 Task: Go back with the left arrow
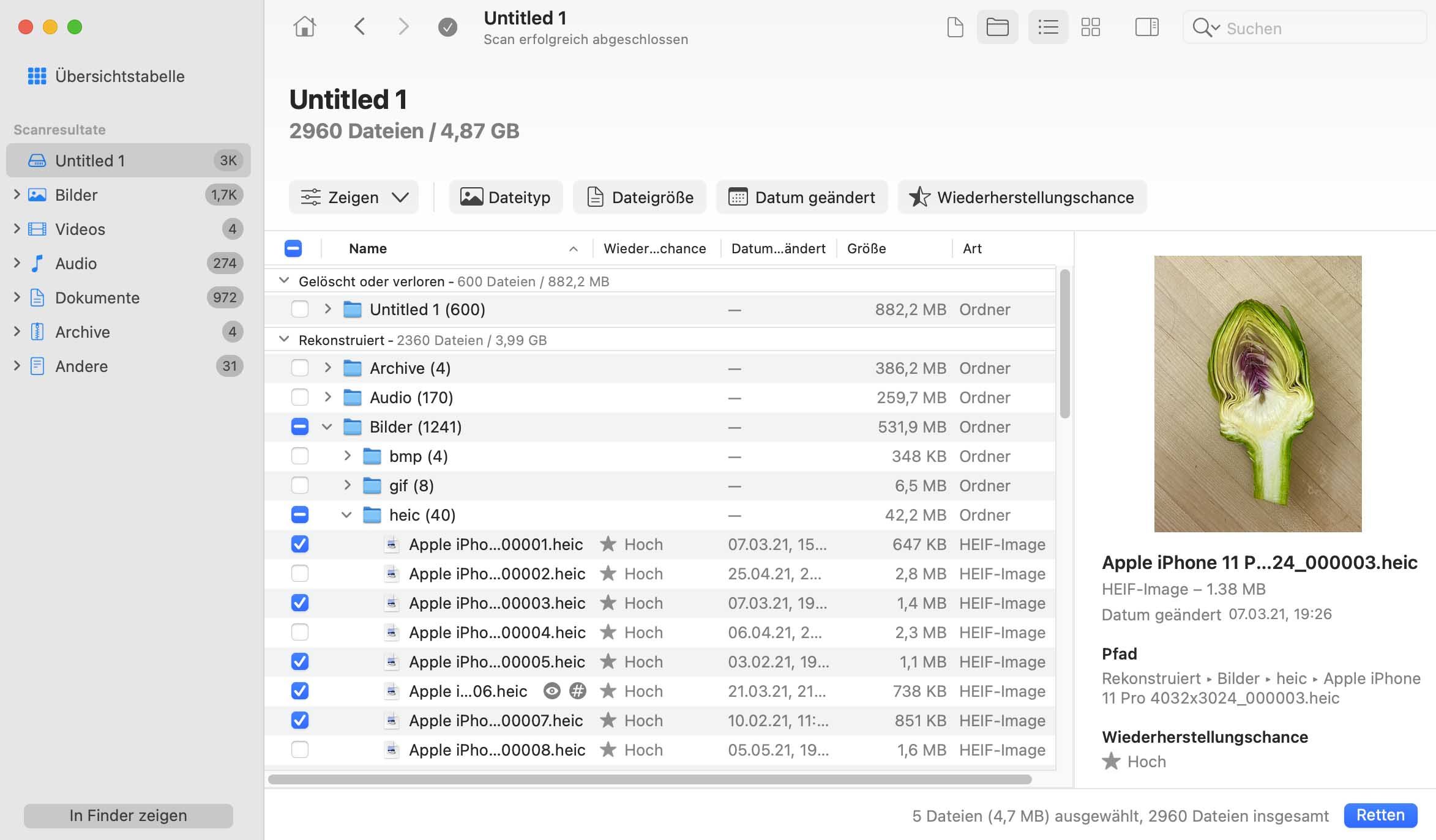359,27
